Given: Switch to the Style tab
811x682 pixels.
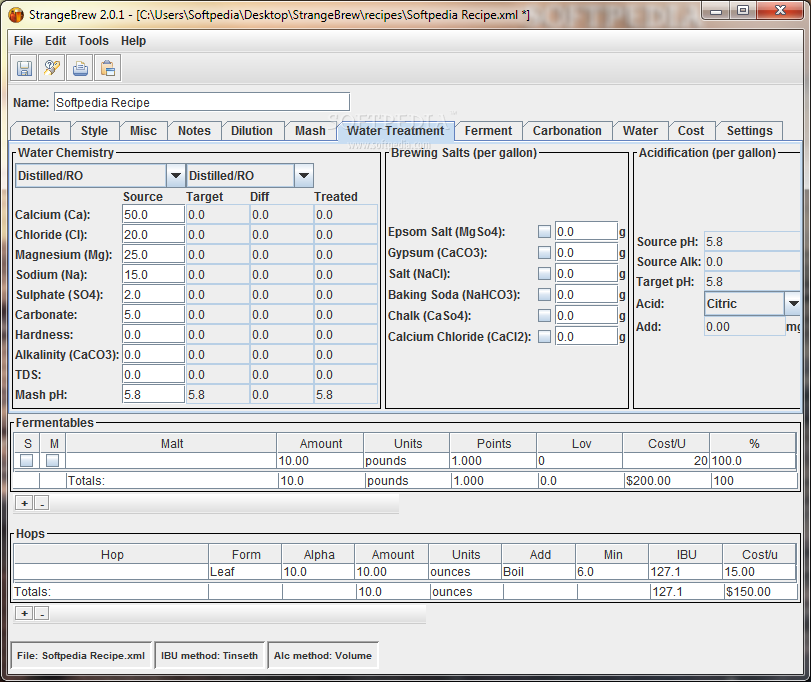Looking at the screenshot, I should coord(94,131).
